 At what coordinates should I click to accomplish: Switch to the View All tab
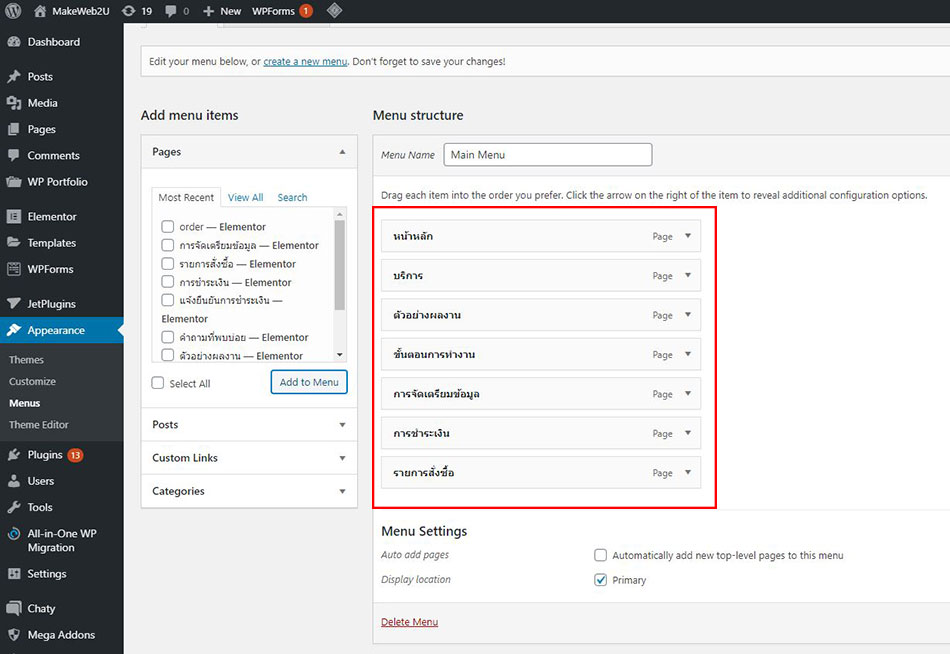point(245,198)
